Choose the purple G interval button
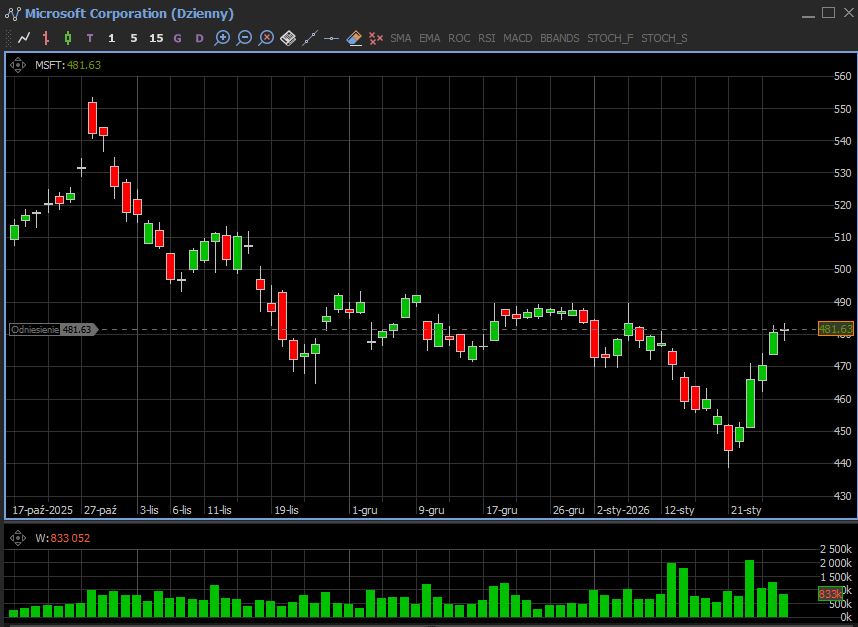The width and height of the screenshot is (858, 627). click(x=178, y=38)
